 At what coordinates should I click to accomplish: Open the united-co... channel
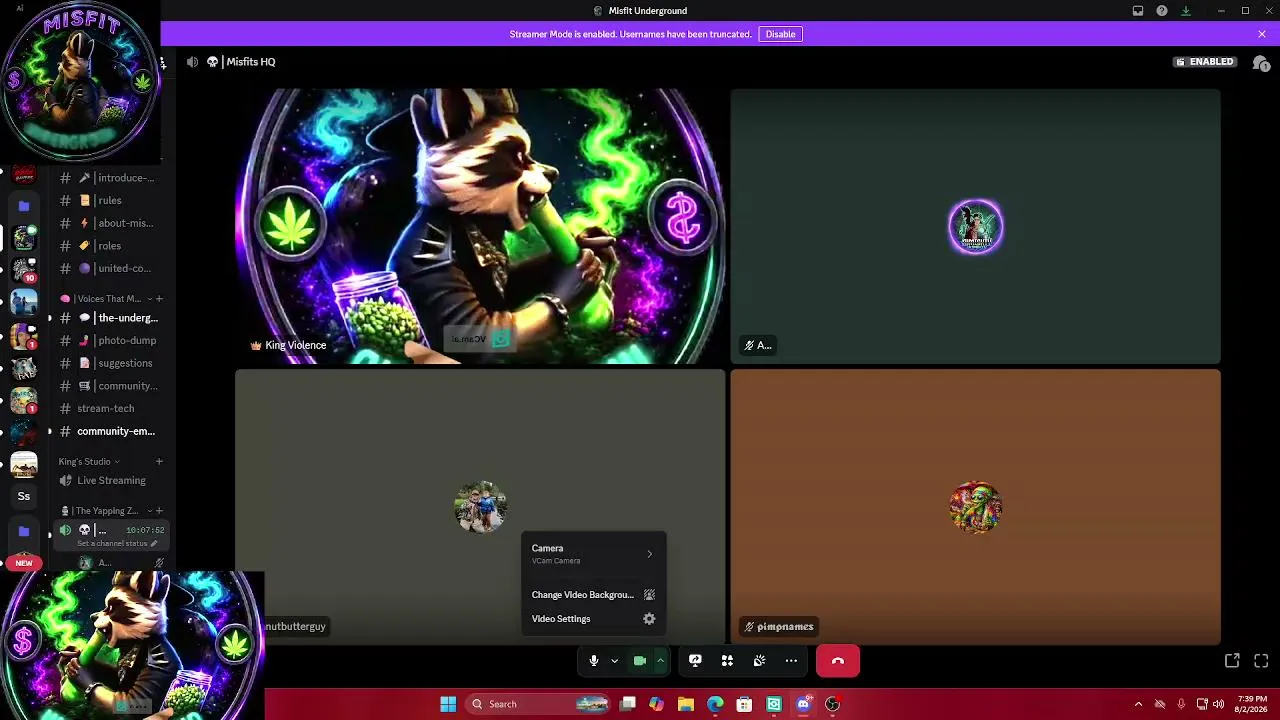(110, 268)
